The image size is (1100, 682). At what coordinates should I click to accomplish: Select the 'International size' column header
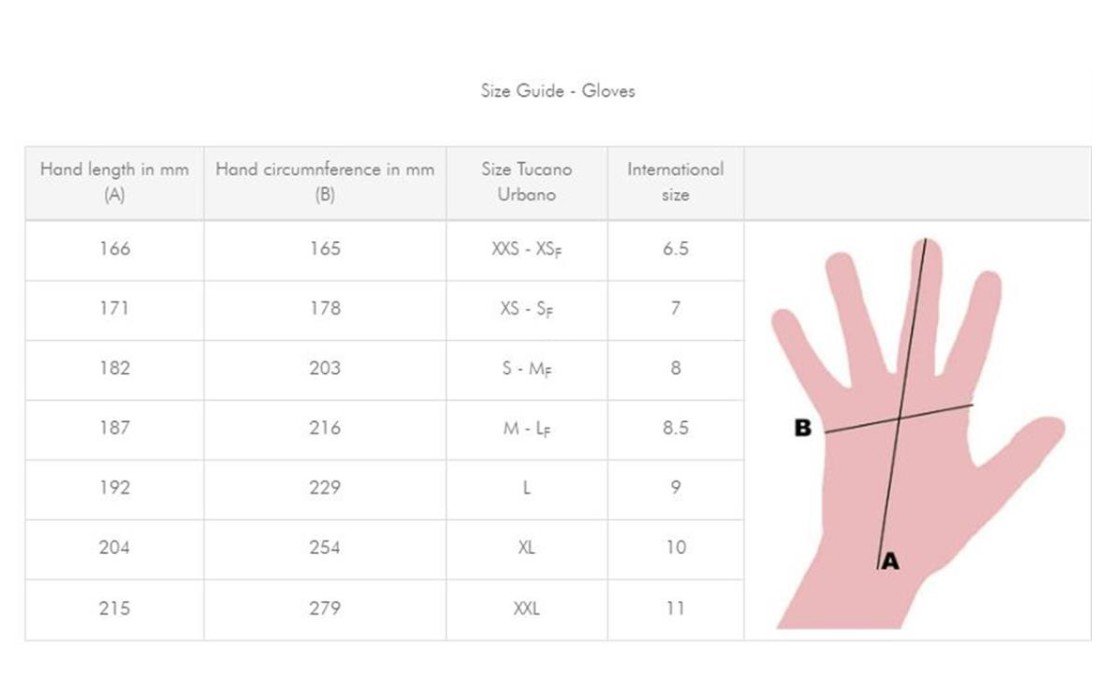675,182
